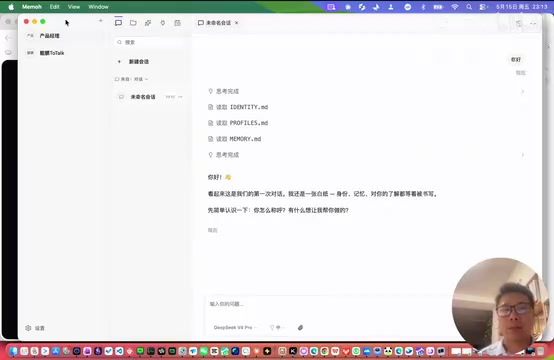The height and width of the screenshot is (360, 554).
Task: Open the 来自: 对话 source filter dropdown
Action: pos(131,79)
